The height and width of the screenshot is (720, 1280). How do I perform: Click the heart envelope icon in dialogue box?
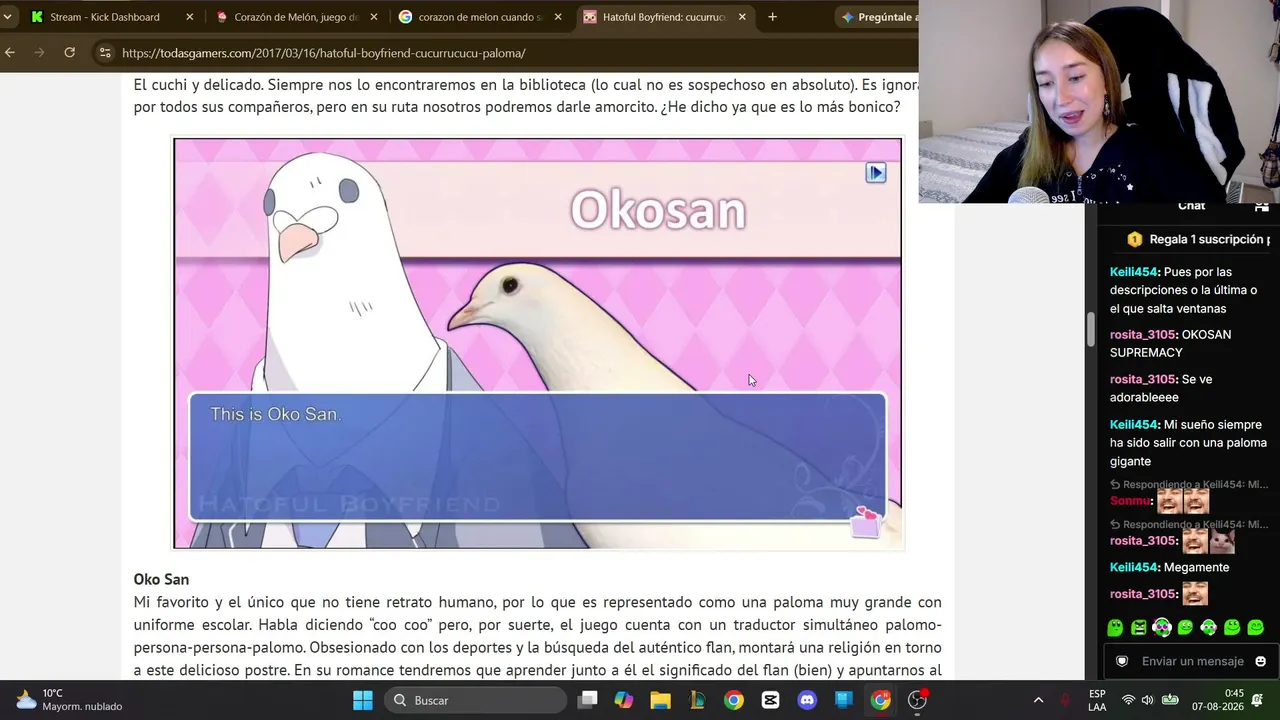pyautogui.click(x=865, y=522)
